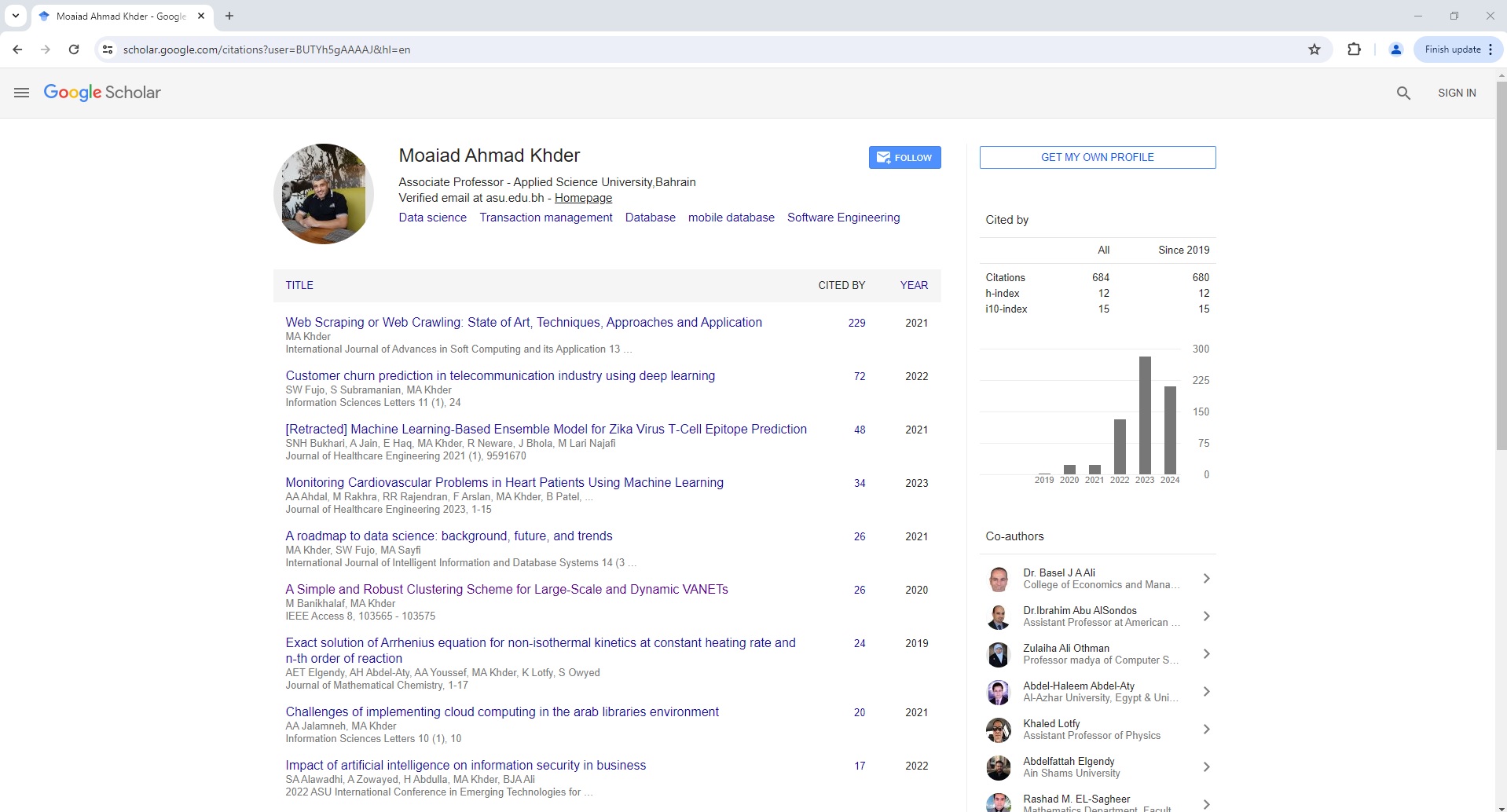Open the Chrome user profile icon
The height and width of the screenshot is (812, 1507).
coord(1395,49)
